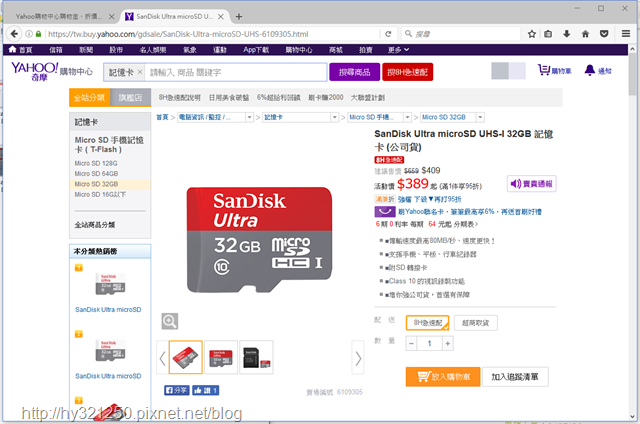
Task: Open the Micro SD 128G category link
Action: pyautogui.click(x=96, y=163)
